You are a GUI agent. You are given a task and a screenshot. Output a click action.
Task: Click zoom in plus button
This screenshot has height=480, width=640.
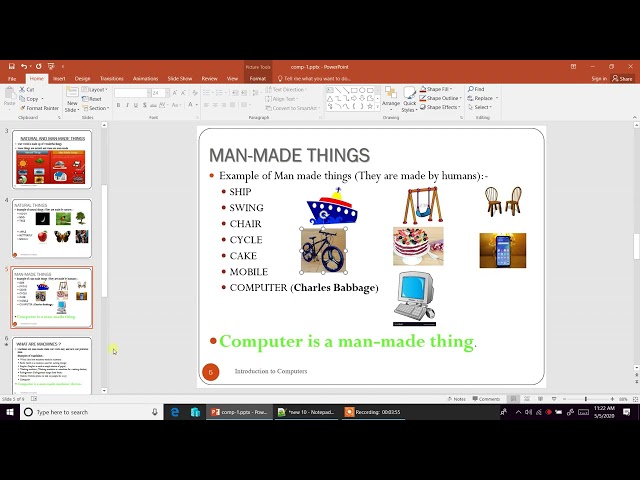(x=612, y=399)
